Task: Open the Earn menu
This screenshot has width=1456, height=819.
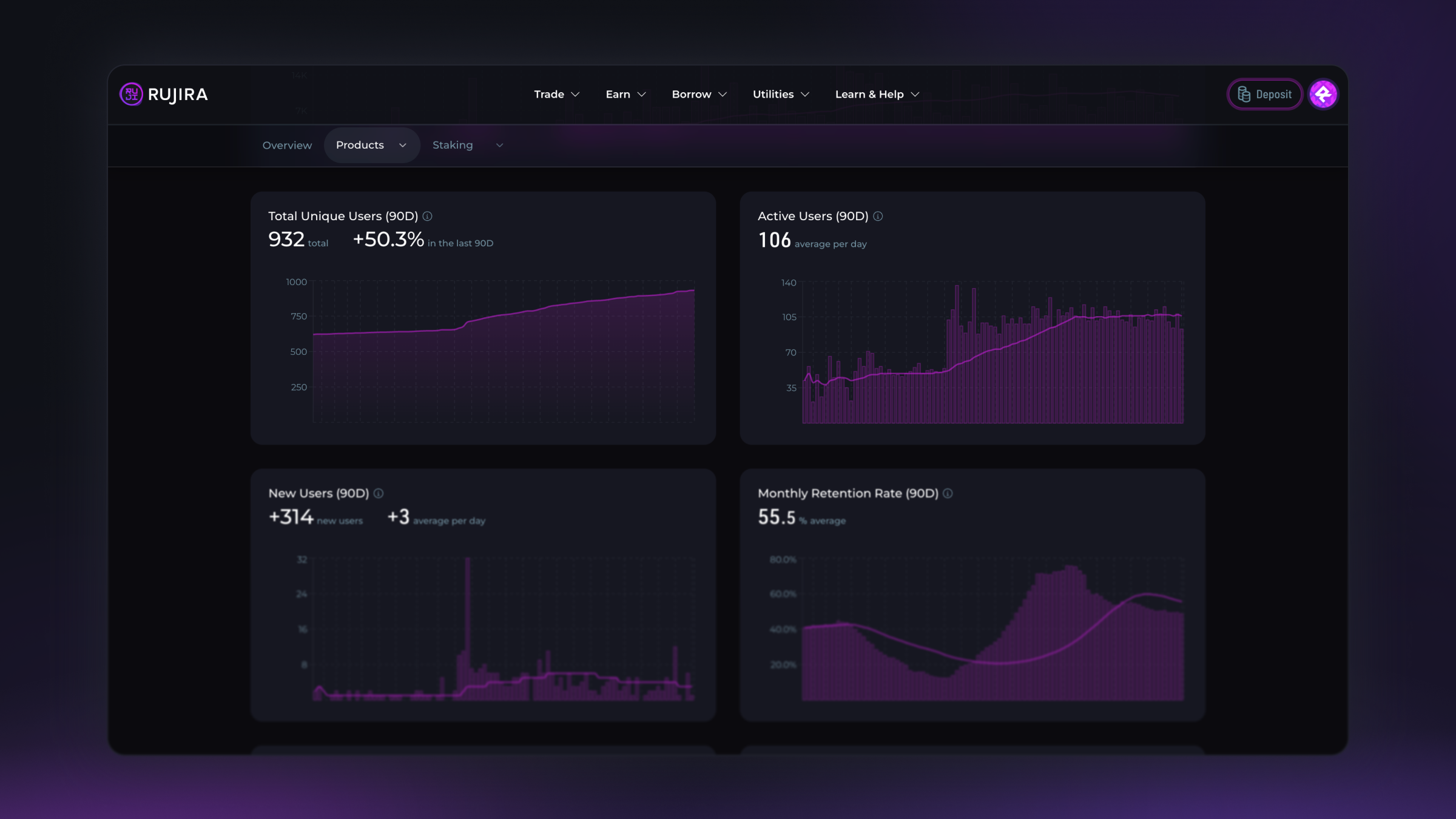Action: click(x=625, y=94)
